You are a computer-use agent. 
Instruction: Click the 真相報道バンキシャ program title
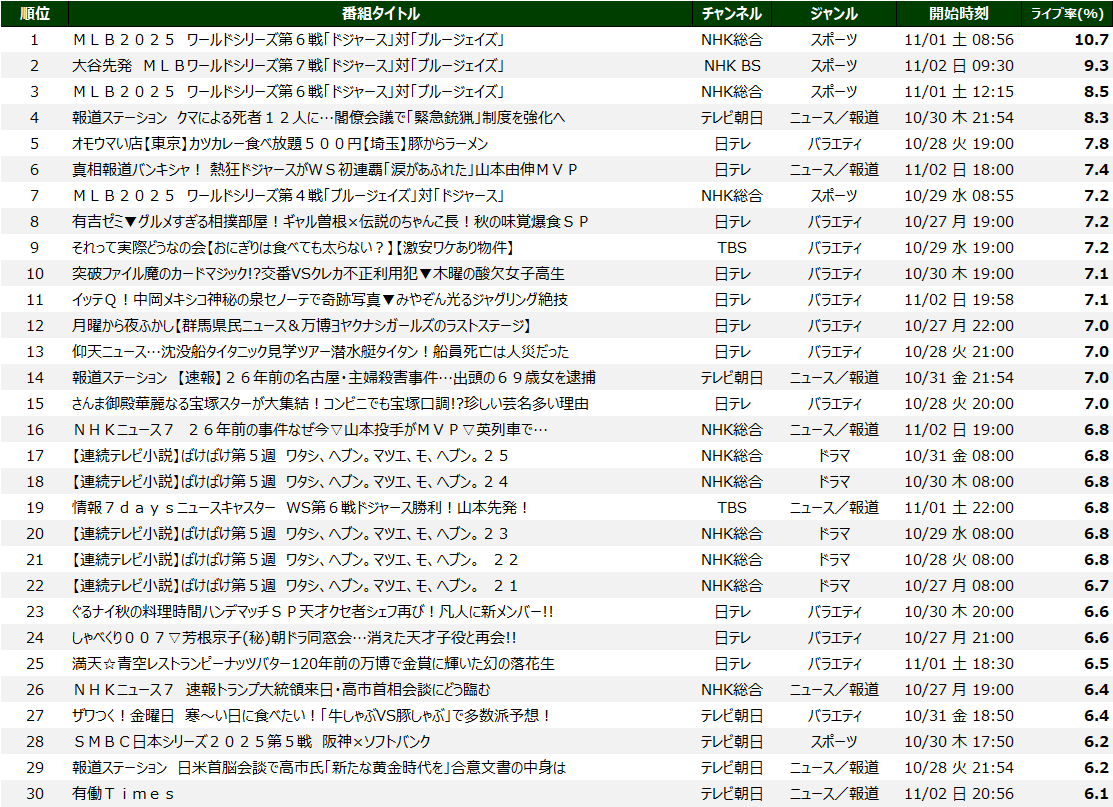pyautogui.click(x=326, y=170)
